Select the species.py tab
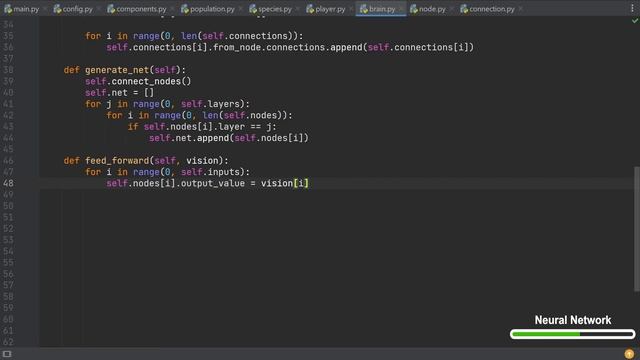 point(275,9)
